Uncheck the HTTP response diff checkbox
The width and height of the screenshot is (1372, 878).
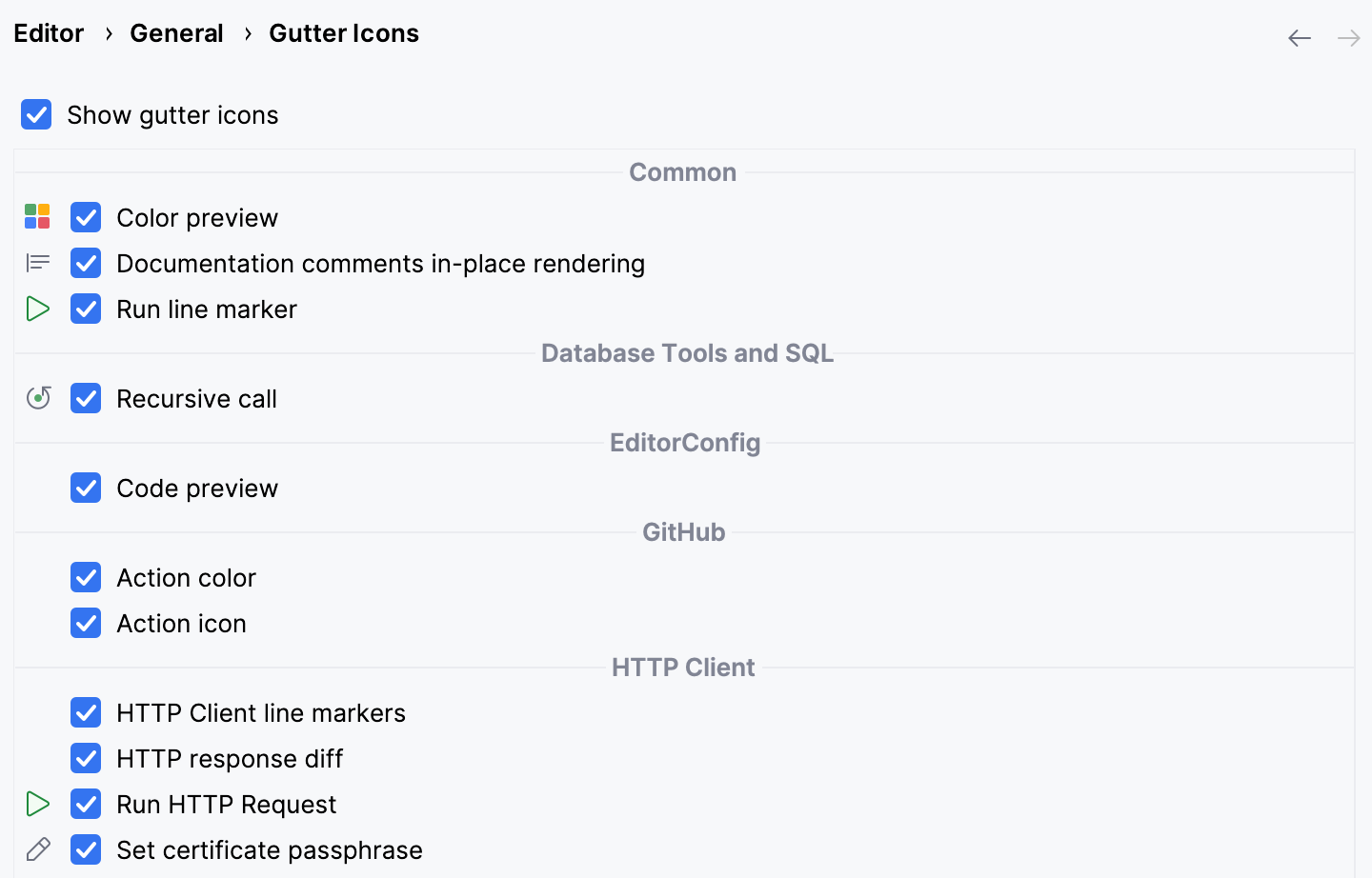[86, 758]
